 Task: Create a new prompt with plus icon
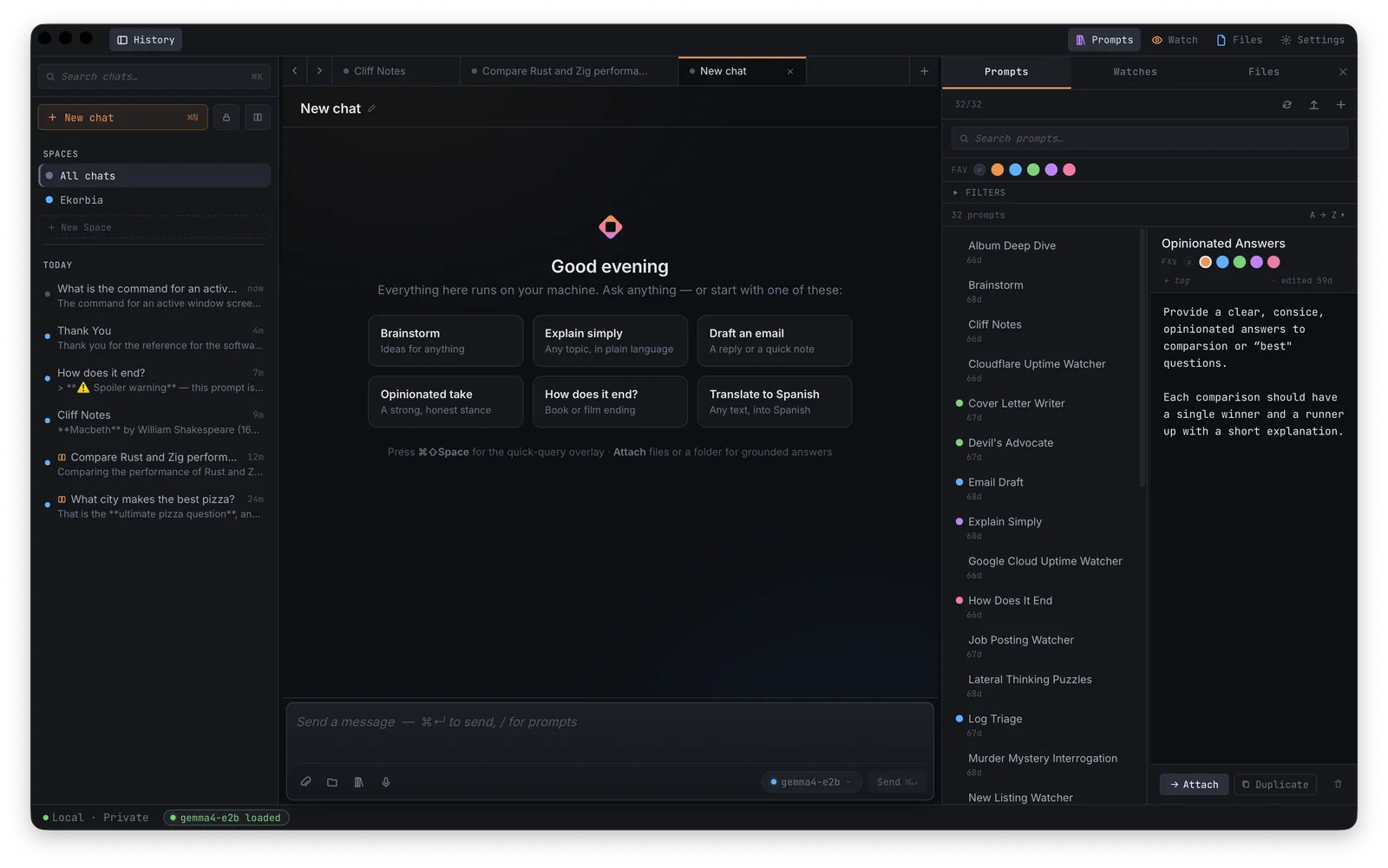pyautogui.click(x=1340, y=105)
